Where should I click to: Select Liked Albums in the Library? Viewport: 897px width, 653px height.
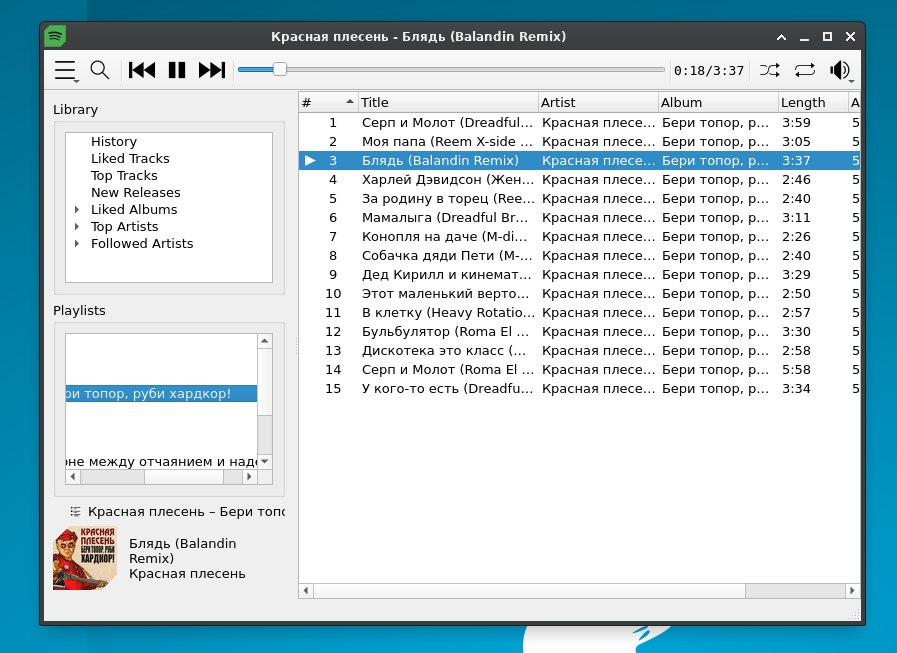click(134, 209)
